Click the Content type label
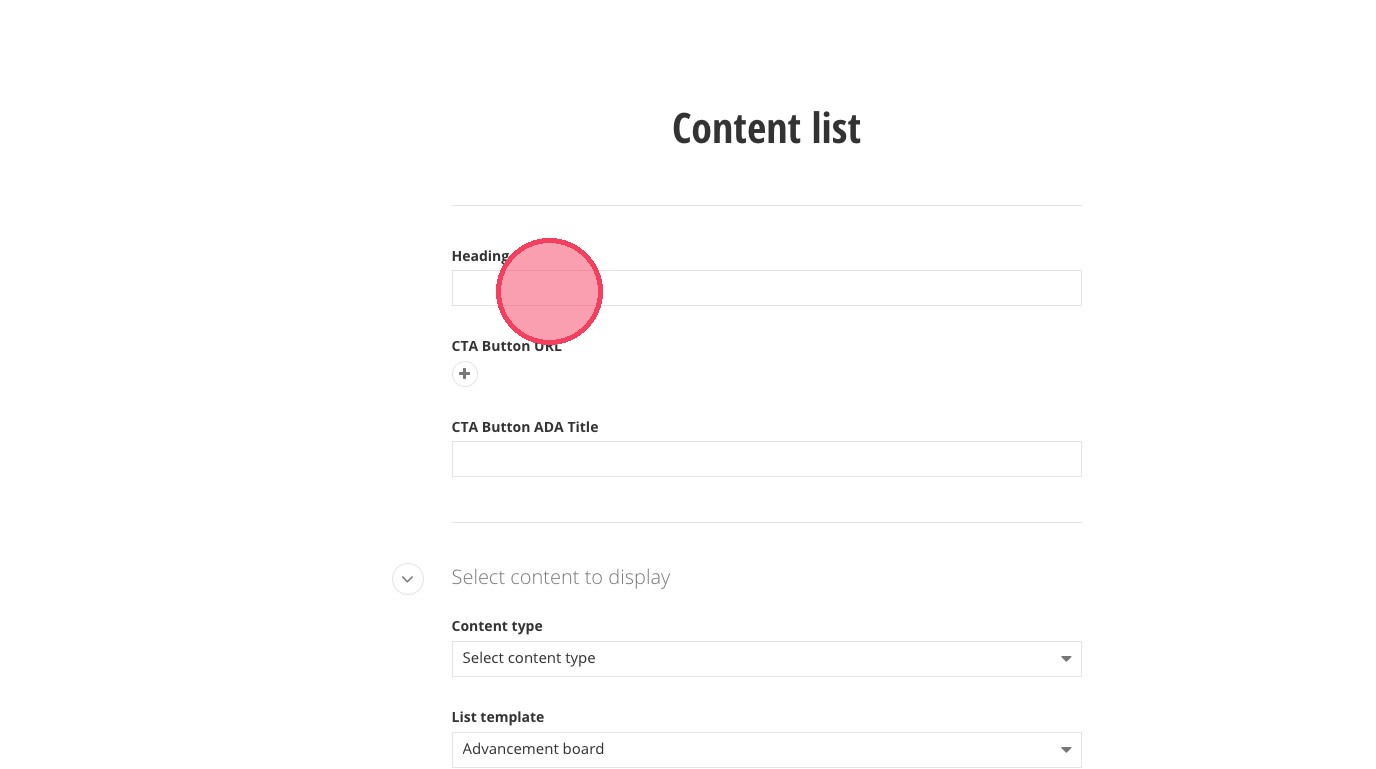Viewport: 1376px width, 769px height. click(496, 626)
